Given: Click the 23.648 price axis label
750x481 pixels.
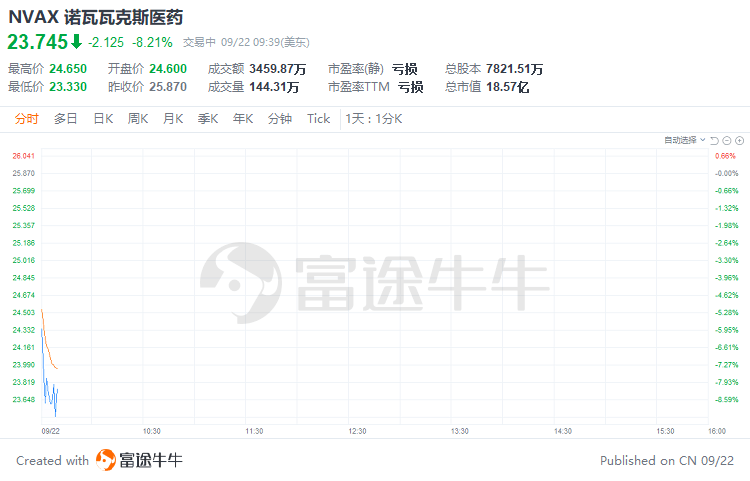Looking at the screenshot, I should [23, 399].
